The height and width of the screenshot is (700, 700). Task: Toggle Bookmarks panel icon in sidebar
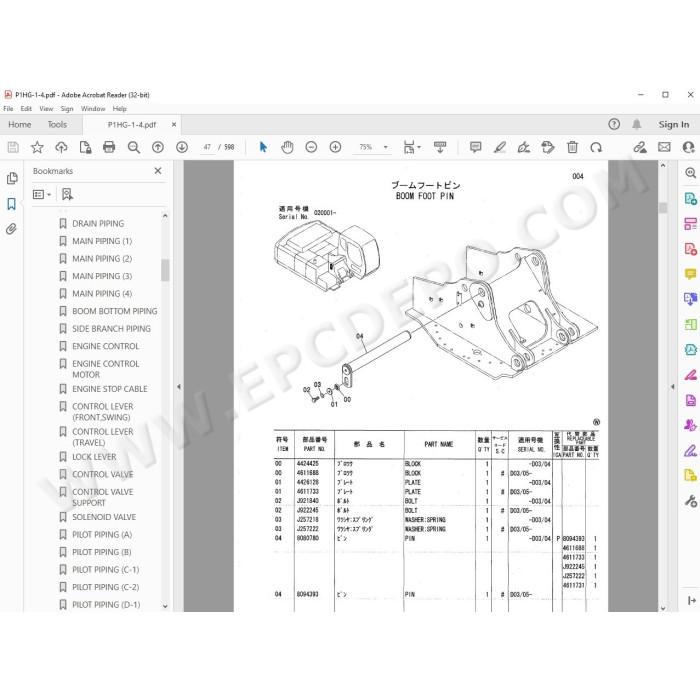pyautogui.click(x=12, y=204)
